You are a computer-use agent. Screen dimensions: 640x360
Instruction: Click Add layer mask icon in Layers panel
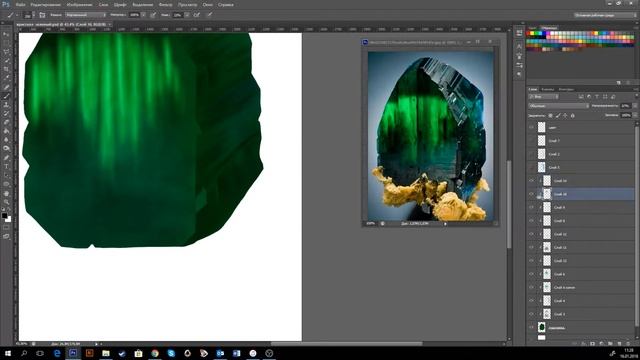(x=592, y=343)
